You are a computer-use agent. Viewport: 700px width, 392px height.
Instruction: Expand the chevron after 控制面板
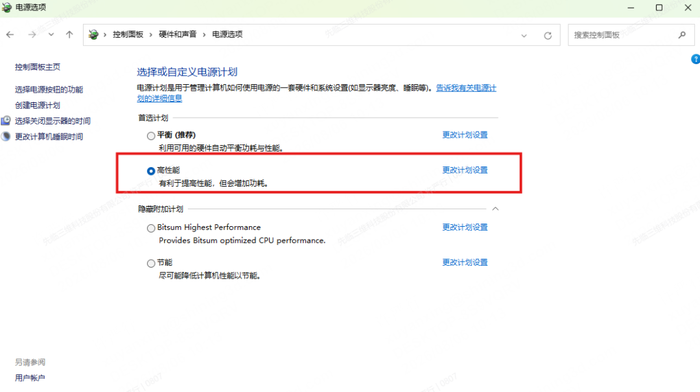[151, 34]
